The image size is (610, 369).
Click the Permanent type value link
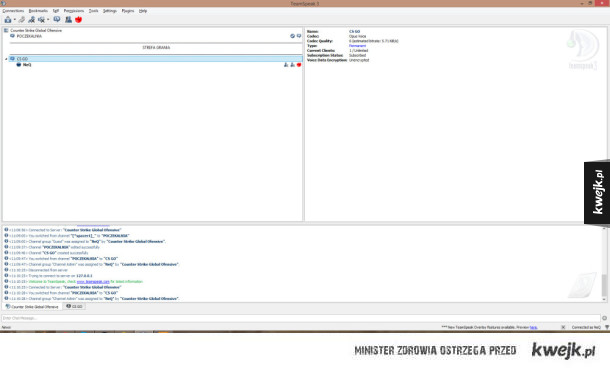(357, 46)
